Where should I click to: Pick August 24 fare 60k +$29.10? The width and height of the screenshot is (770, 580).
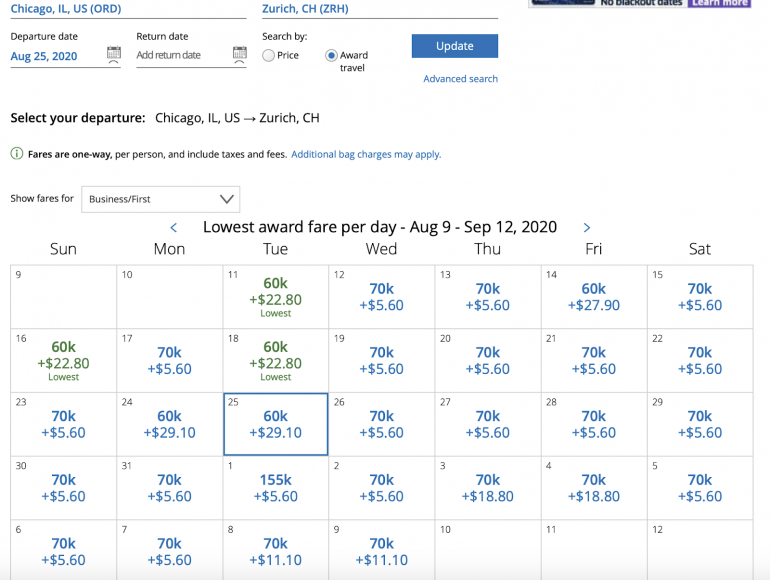tap(170, 424)
